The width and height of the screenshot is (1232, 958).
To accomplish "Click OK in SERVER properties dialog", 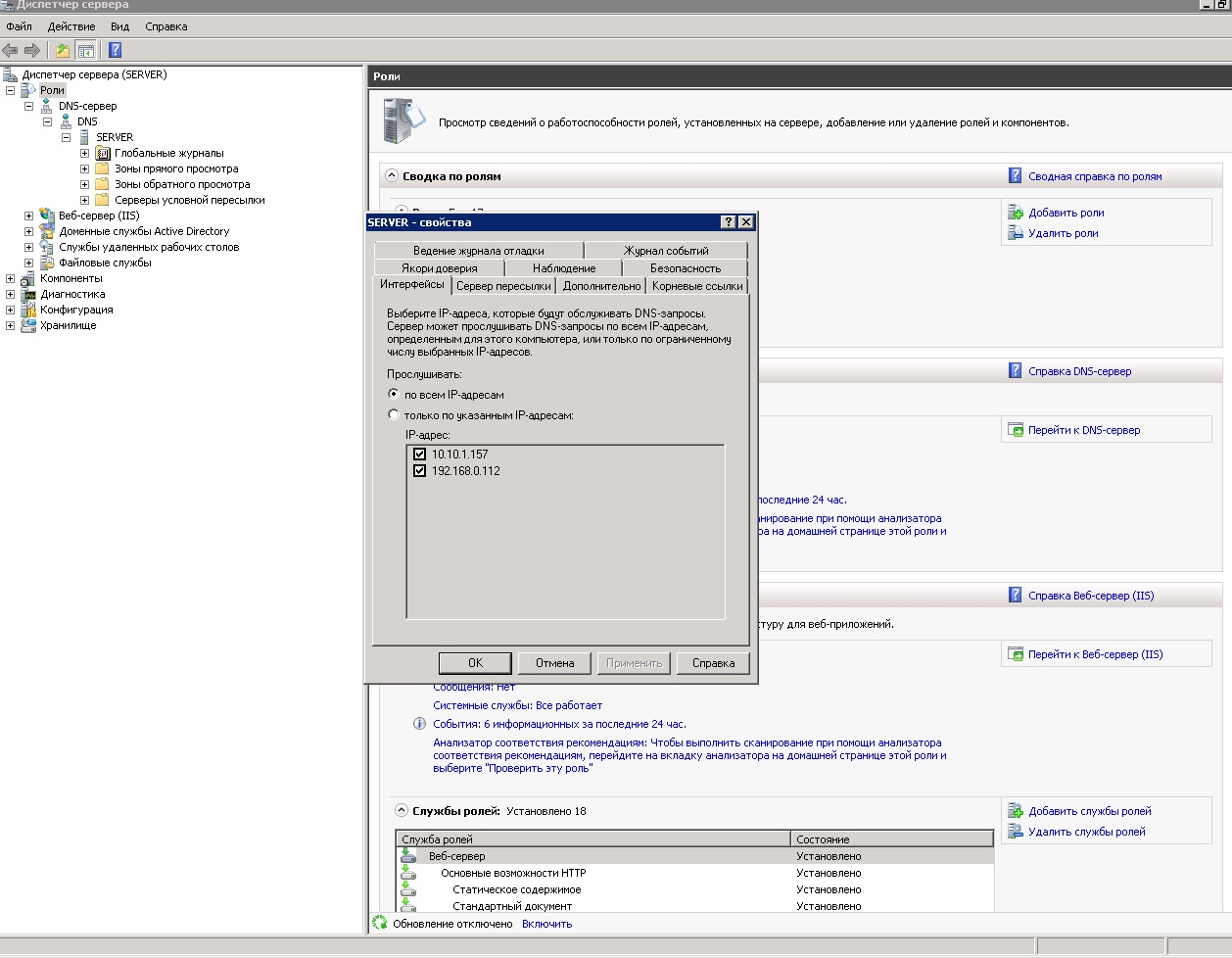I will coord(475,663).
